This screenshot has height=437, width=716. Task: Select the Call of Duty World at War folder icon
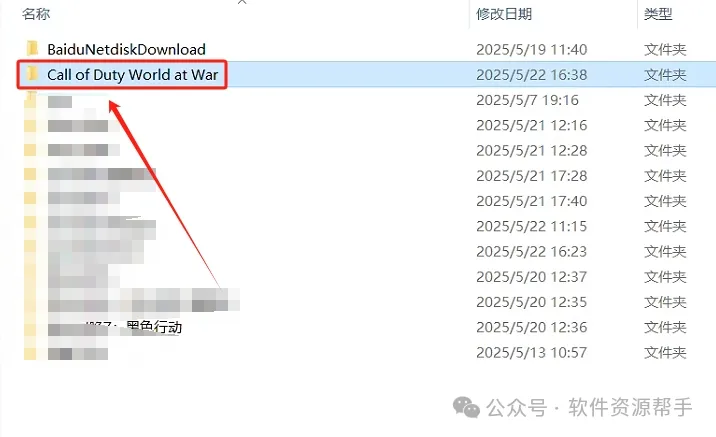click(32, 74)
